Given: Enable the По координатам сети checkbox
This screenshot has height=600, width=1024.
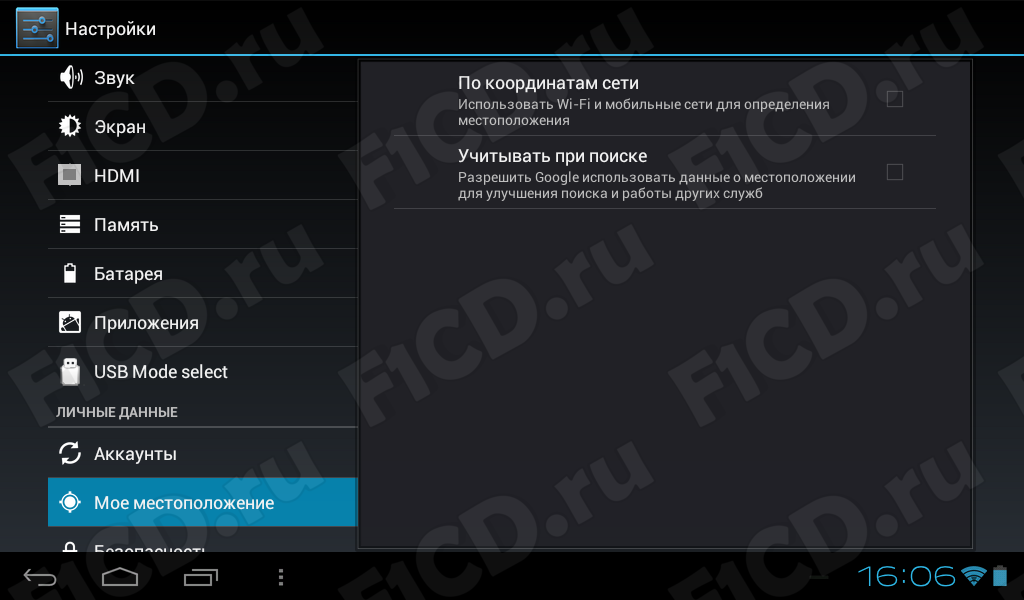Looking at the screenshot, I should coord(895,99).
